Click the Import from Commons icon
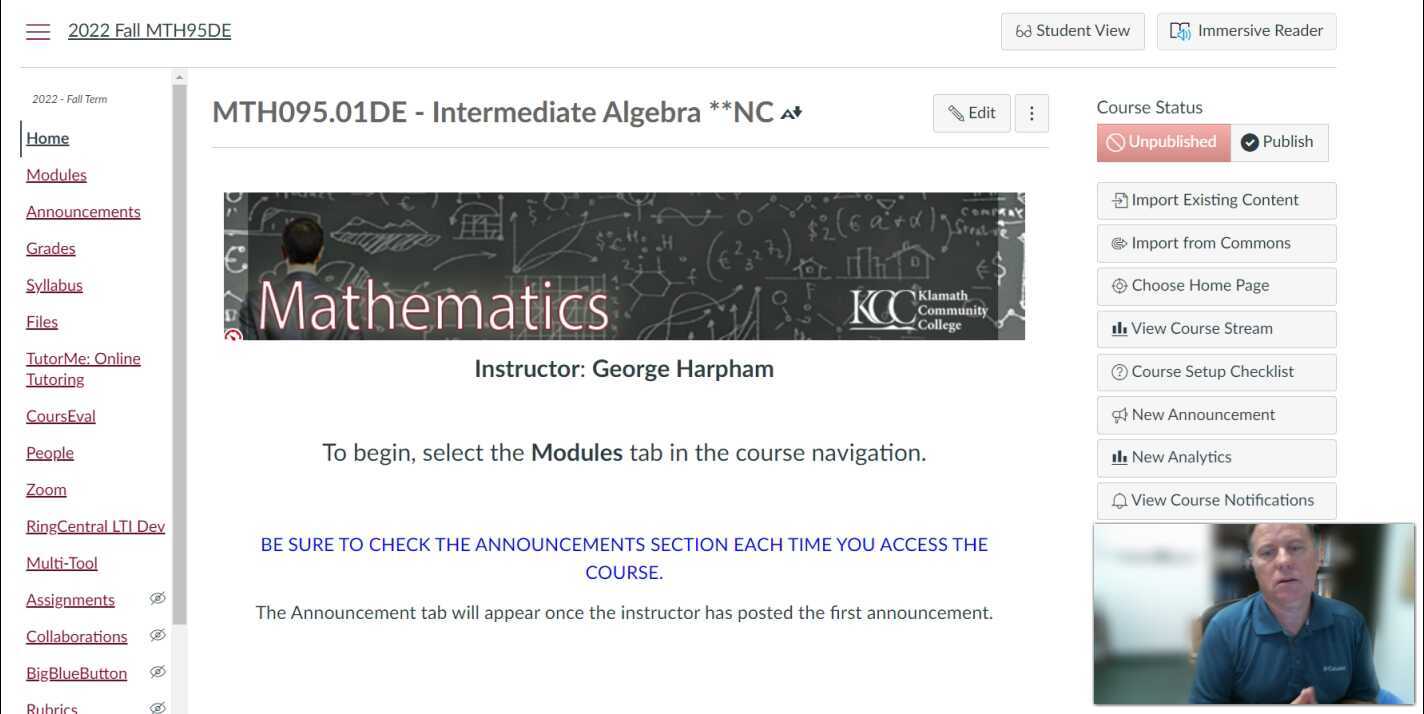Screen dimensions: 1424x714 [1119, 243]
